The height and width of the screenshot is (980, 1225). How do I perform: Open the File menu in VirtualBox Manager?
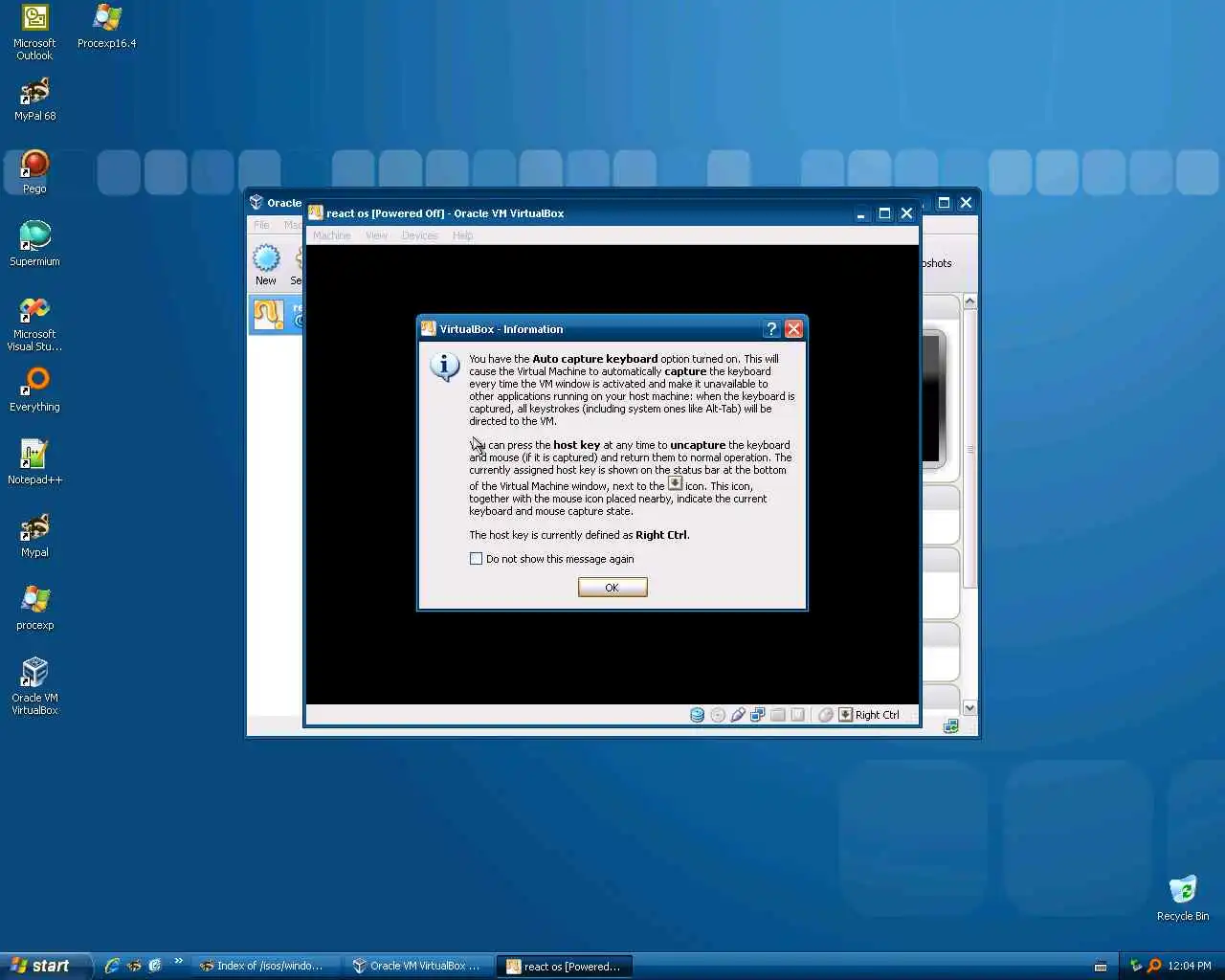261,225
